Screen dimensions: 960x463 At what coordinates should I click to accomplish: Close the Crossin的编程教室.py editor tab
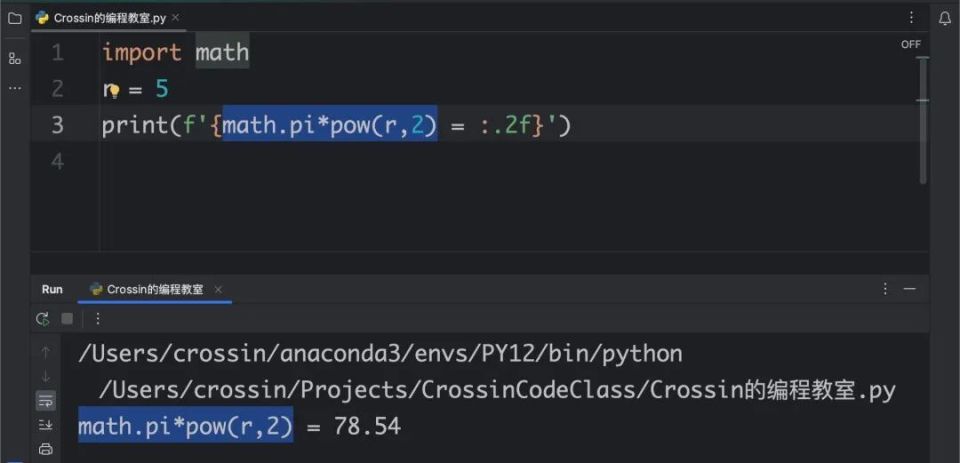point(176,17)
